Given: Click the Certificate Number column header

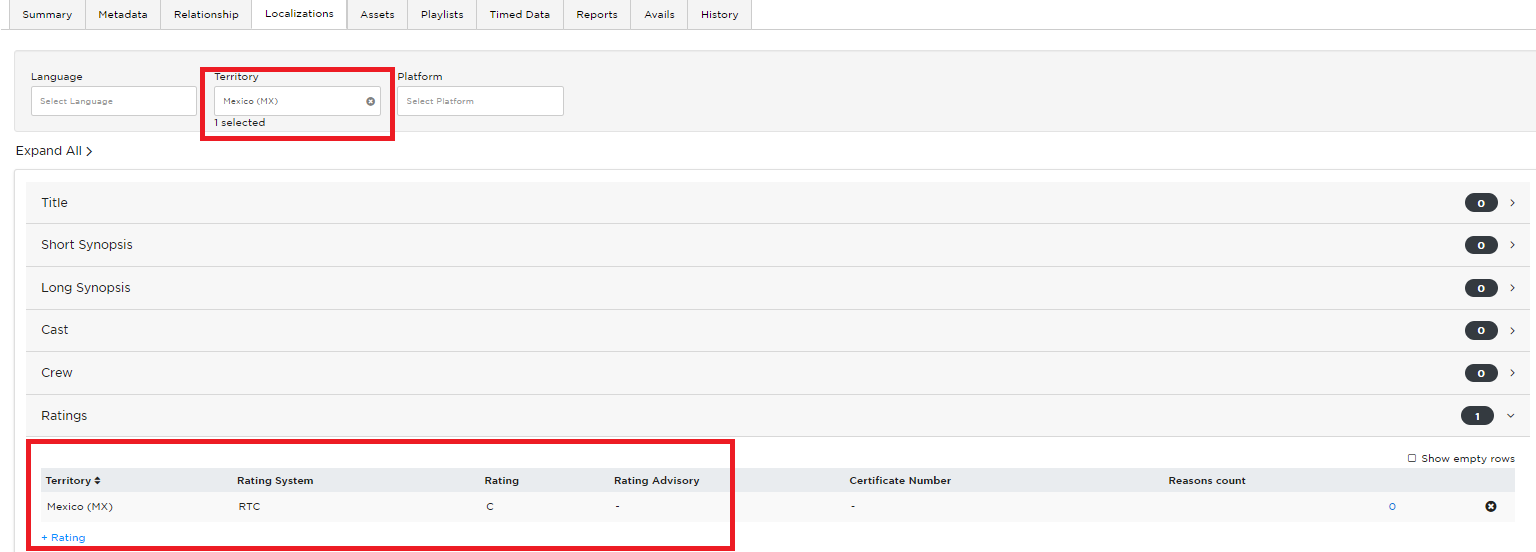Looking at the screenshot, I should pyautogui.click(x=900, y=481).
